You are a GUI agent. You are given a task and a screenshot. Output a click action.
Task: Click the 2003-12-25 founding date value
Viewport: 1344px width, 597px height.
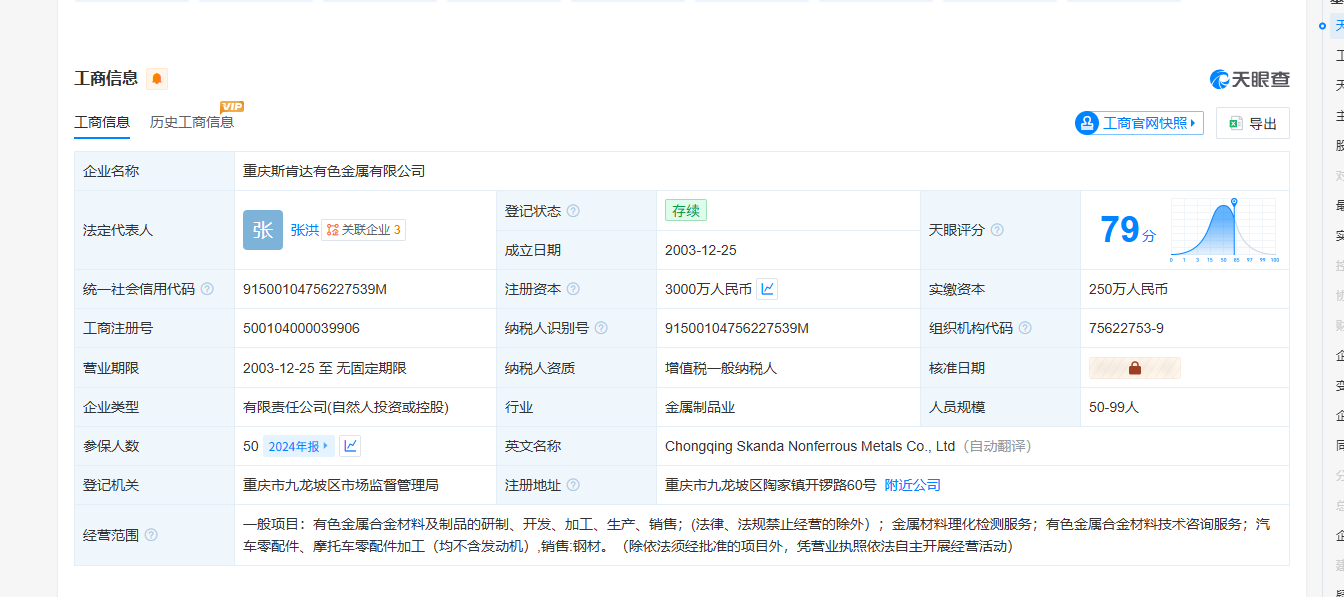click(x=701, y=250)
